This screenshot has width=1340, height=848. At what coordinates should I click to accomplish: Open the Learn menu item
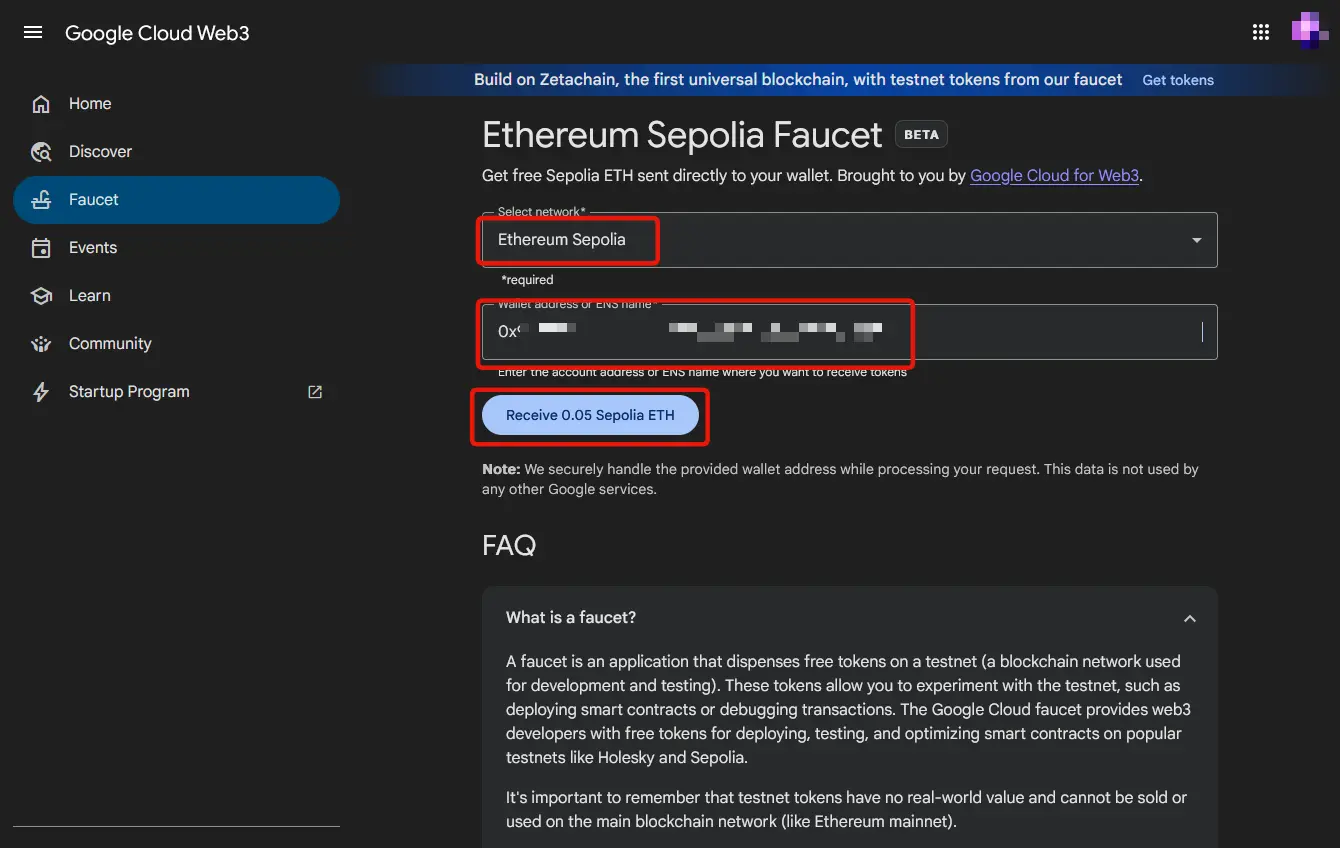point(90,296)
